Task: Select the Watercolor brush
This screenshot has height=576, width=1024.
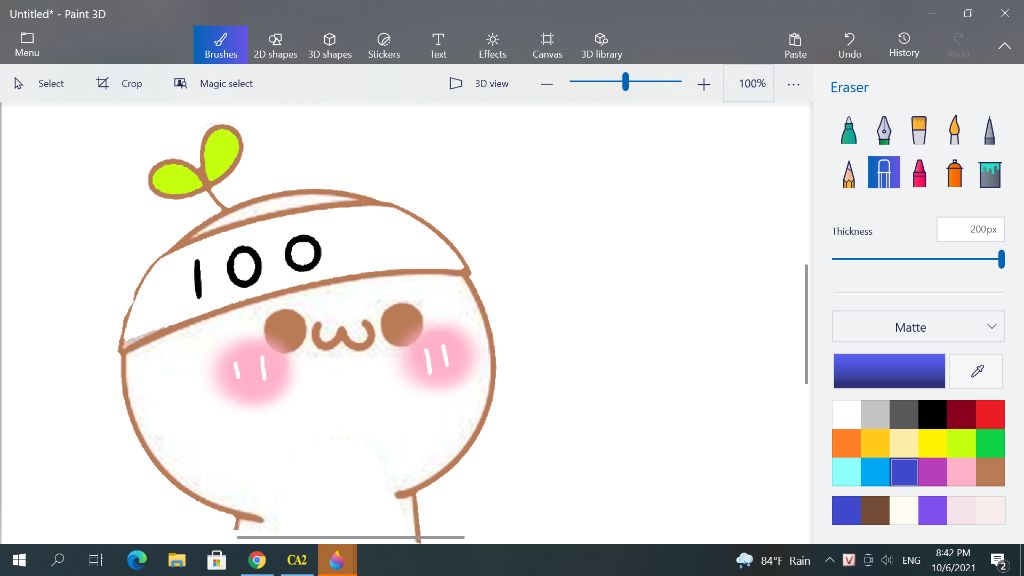Action: tap(954, 130)
